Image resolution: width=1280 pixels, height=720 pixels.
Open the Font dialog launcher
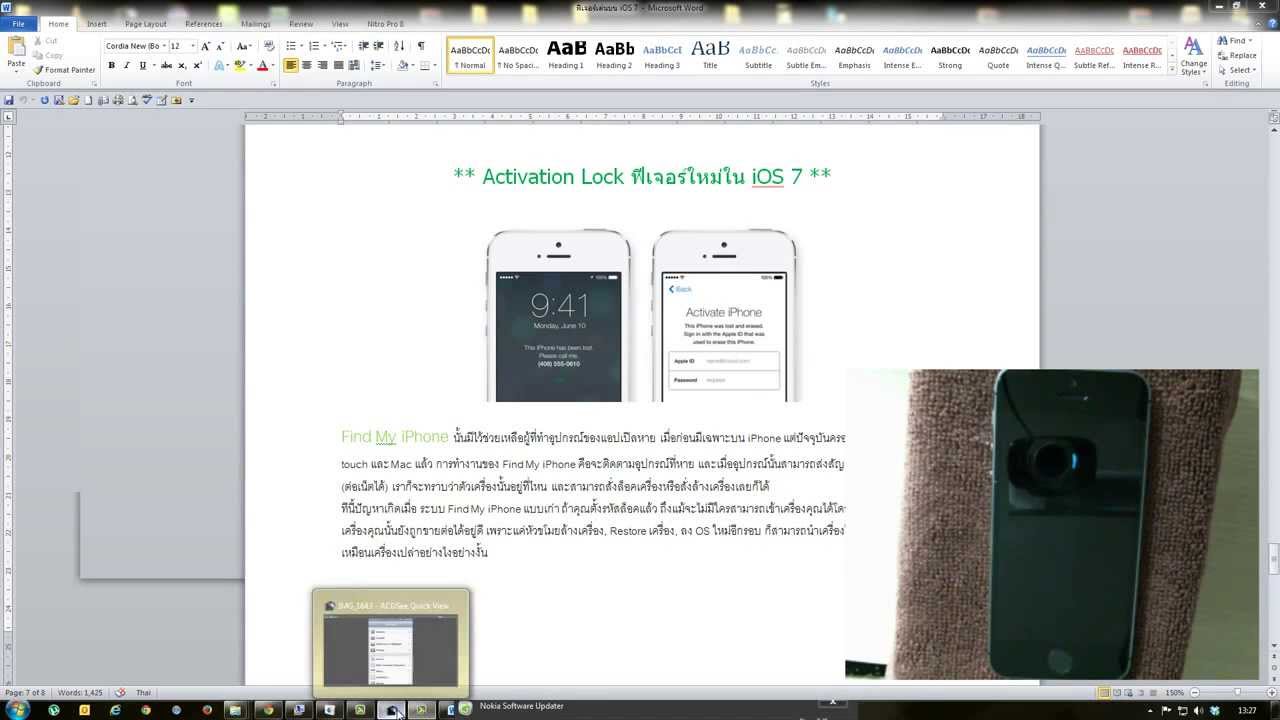[273, 84]
